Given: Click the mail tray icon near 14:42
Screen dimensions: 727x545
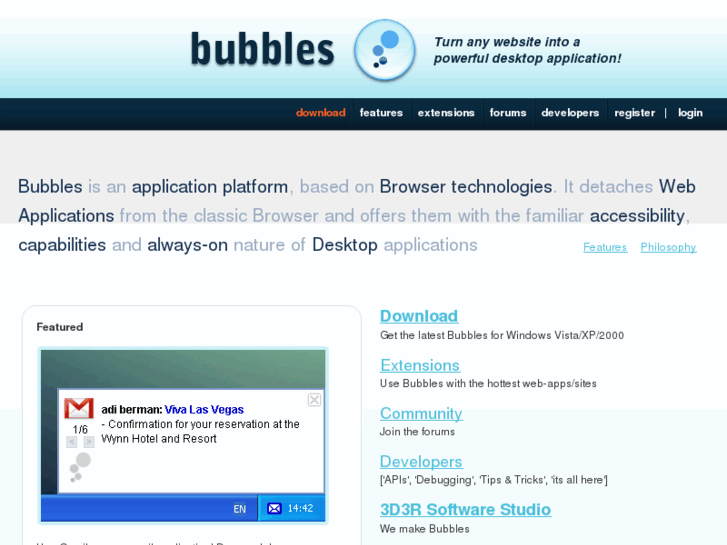Looking at the screenshot, I should pyautogui.click(x=274, y=508).
